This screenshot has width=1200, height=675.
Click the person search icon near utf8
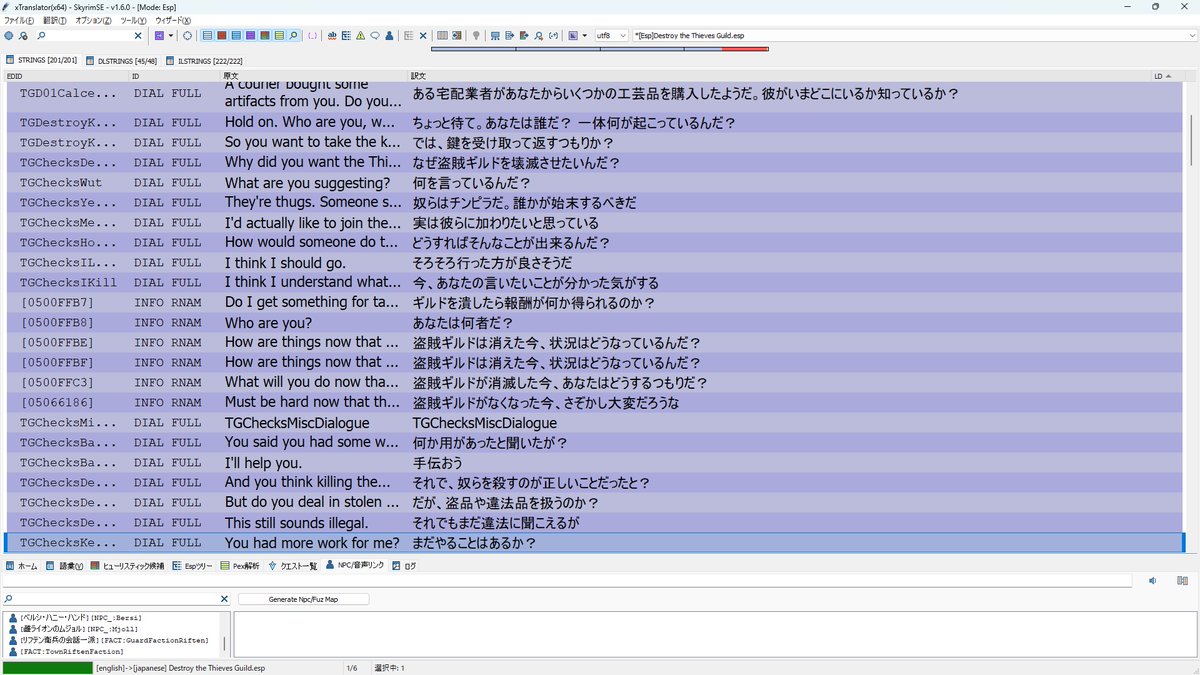click(x=538, y=35)
